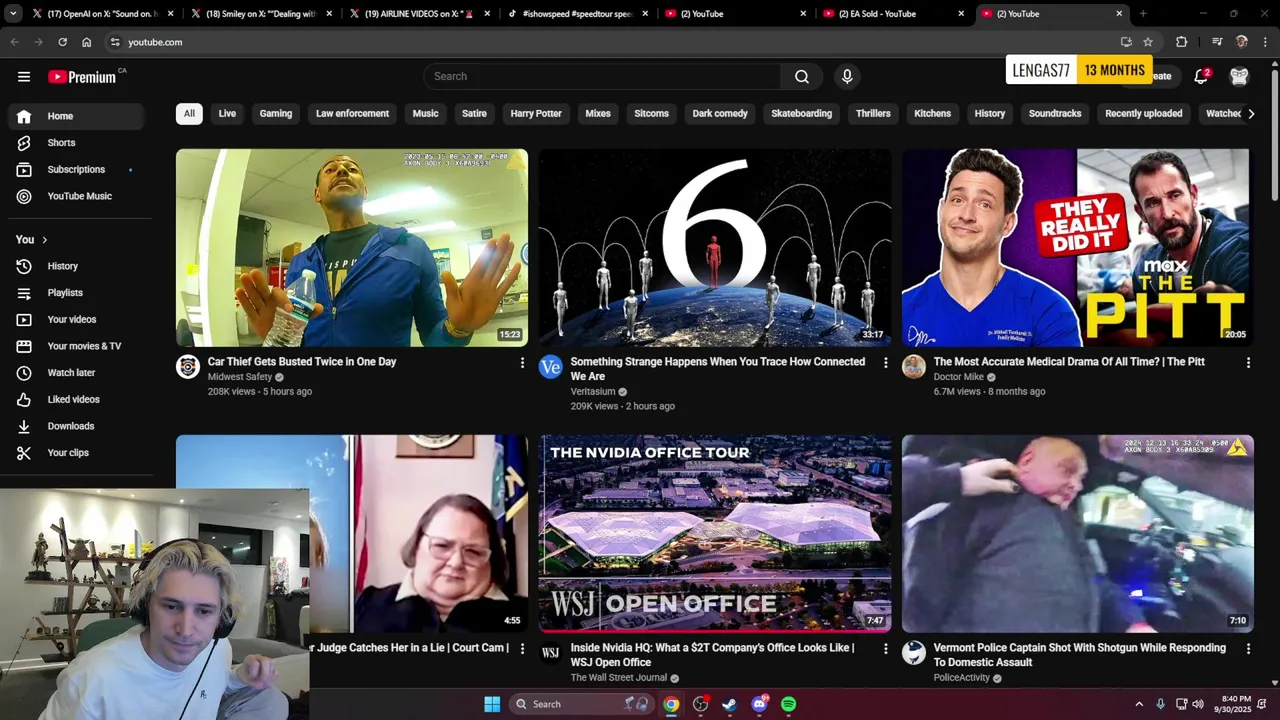Open Watch later list
The height and width of the screenshot is (720, 1280).
pyautogui.click(x=77, y=373)
